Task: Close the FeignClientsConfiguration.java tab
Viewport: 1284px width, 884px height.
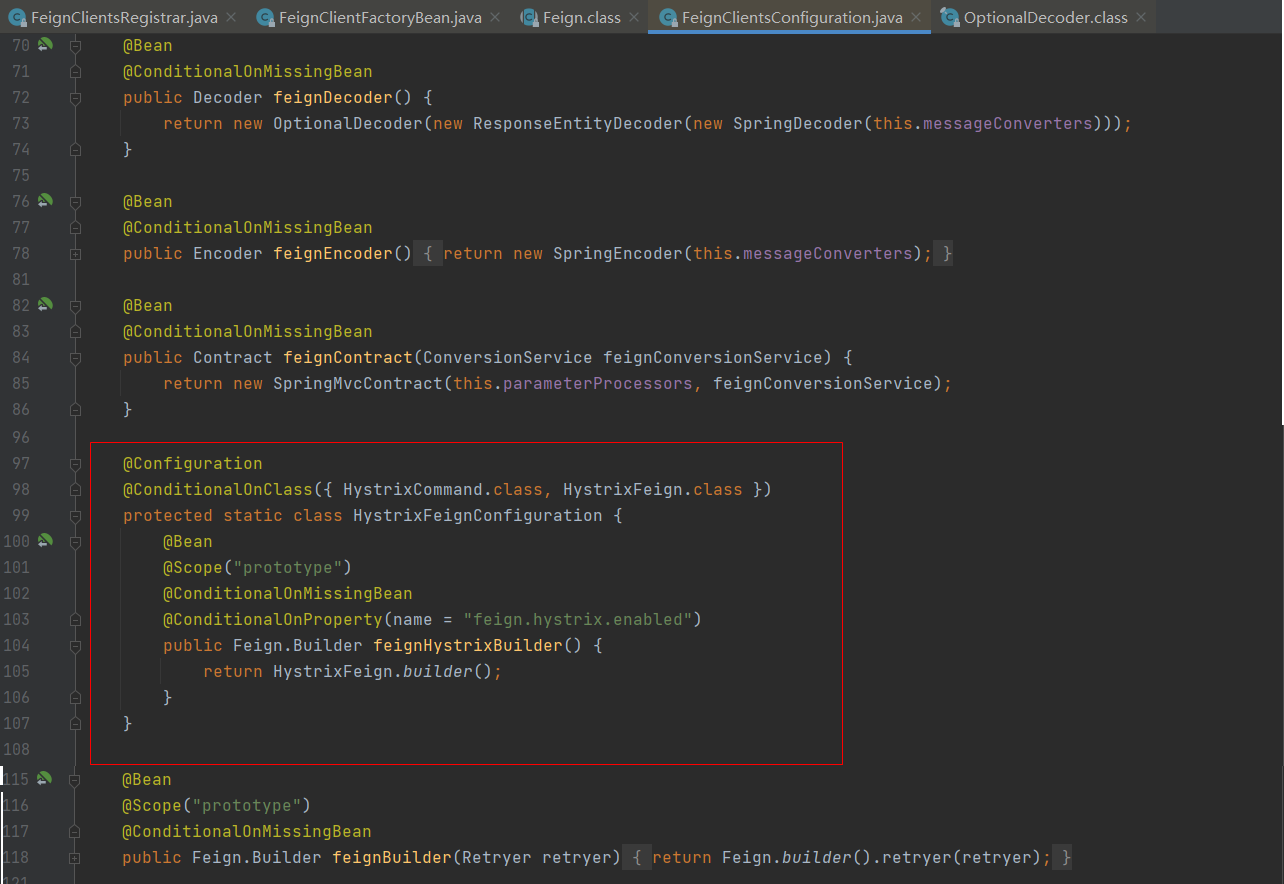Action: pos(916,18)
